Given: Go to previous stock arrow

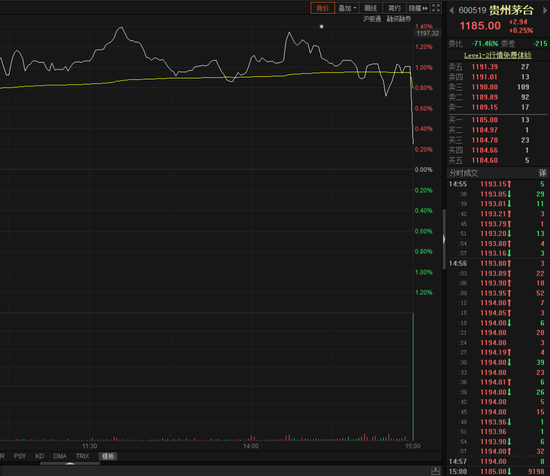Looking at the screenshot, I should click(x=451, y=10).
